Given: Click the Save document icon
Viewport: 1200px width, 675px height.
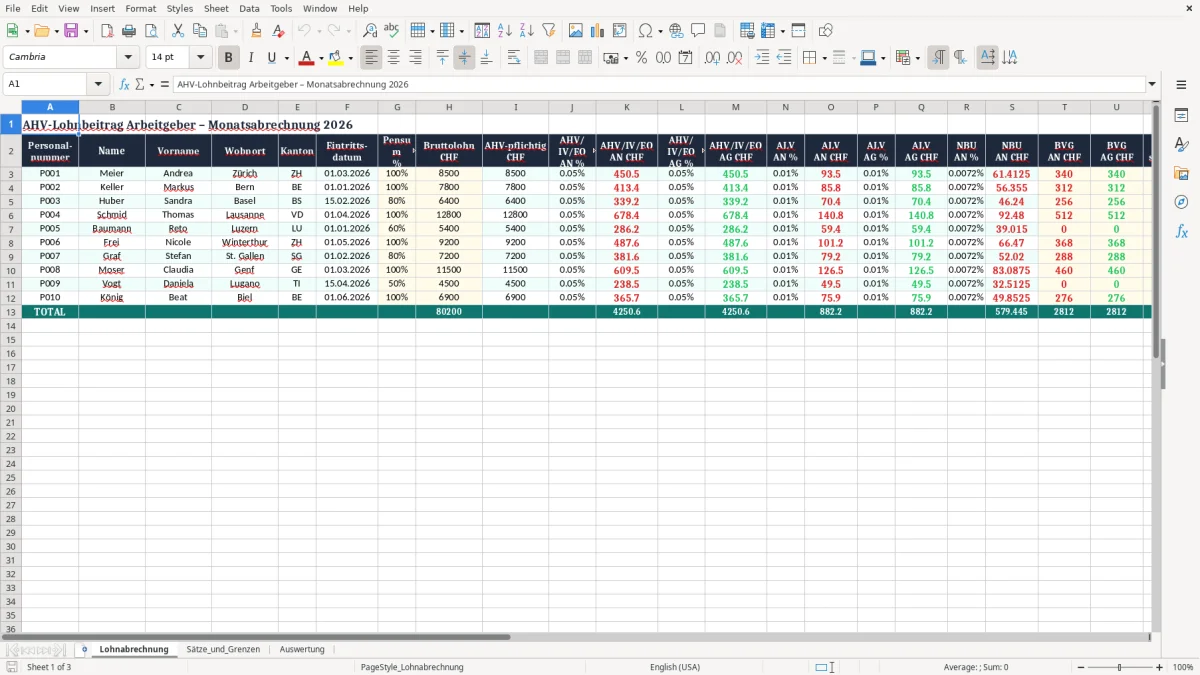Looking at the screenshot, I should (71, 31).
